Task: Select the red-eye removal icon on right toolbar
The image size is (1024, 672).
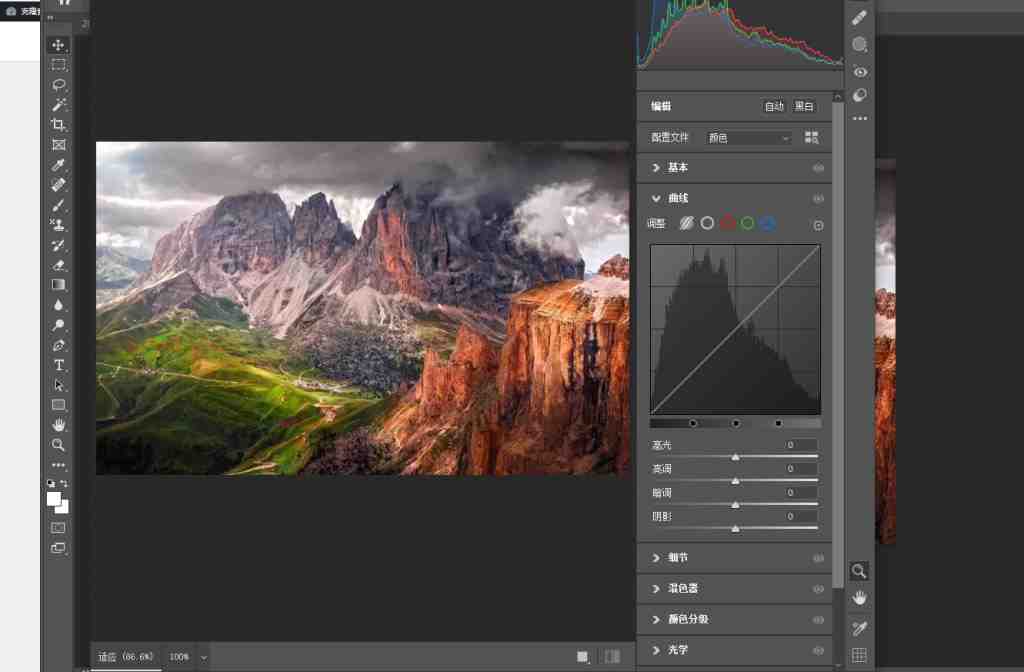Action: click(x=859, y=71)
